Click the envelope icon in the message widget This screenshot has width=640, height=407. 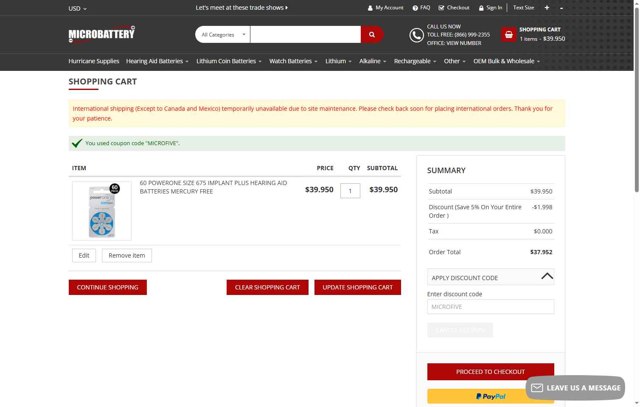pyautogui.click(x=537, y=388)
